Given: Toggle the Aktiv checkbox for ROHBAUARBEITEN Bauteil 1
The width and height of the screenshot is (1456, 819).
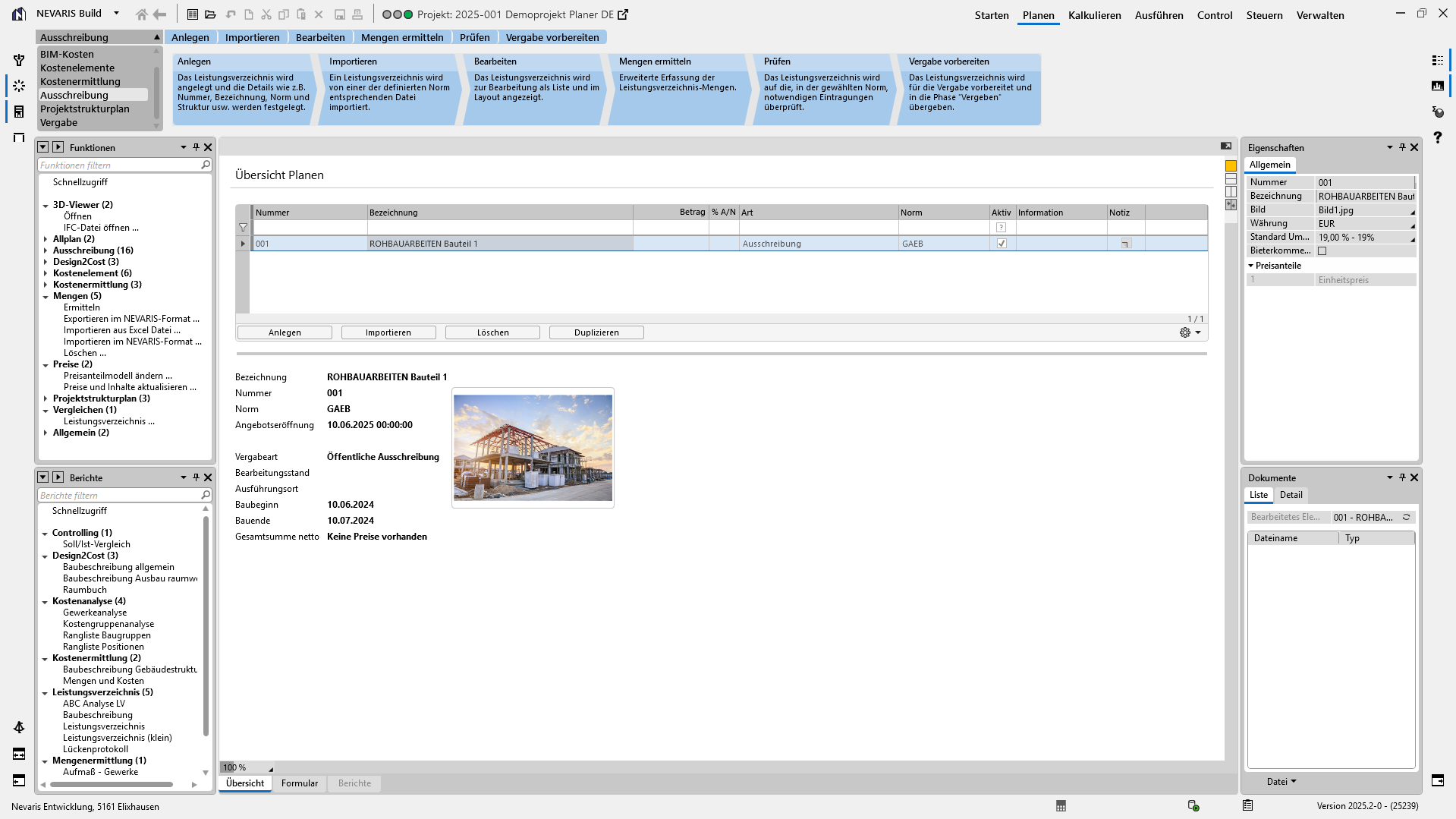Looking at the screenshot, I should click(1002, 243).
